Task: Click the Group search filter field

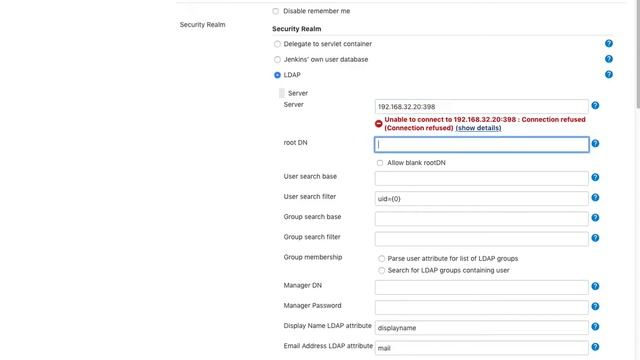Action: click(x=481, y=239)
